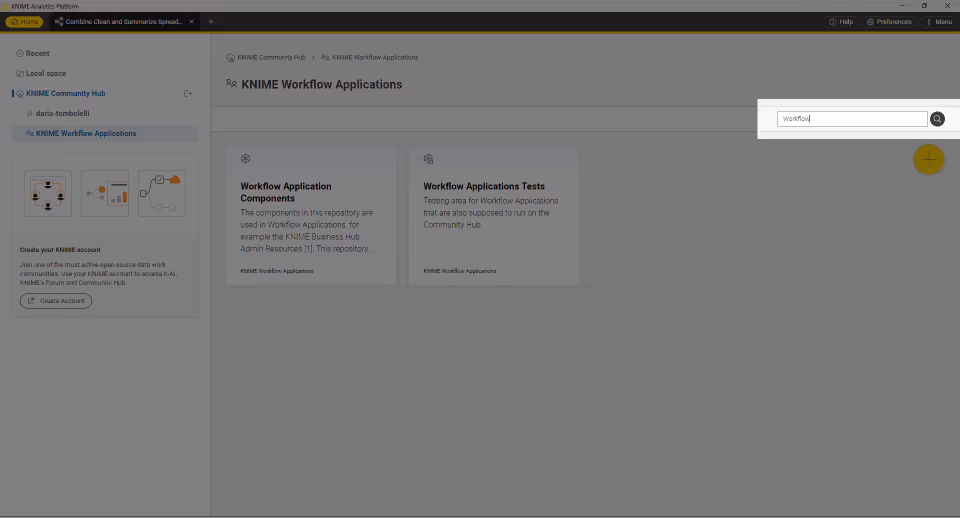960x518 pixels.
Task: Open the Home tab
Action: pyautogui.click(x=25, y=21)
